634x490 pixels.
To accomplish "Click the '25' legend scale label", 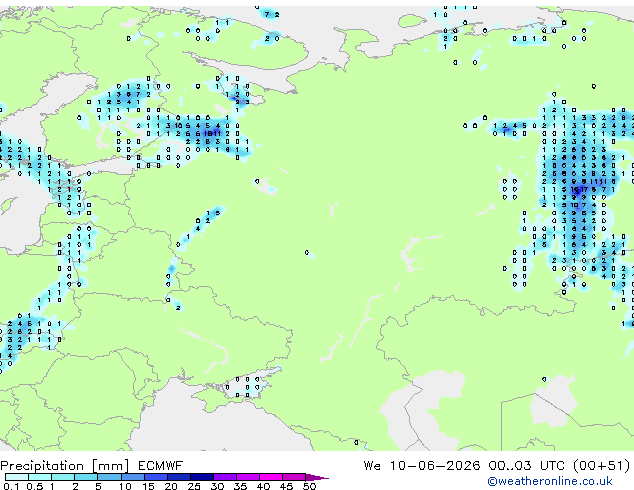I will (x=194, y=486).
